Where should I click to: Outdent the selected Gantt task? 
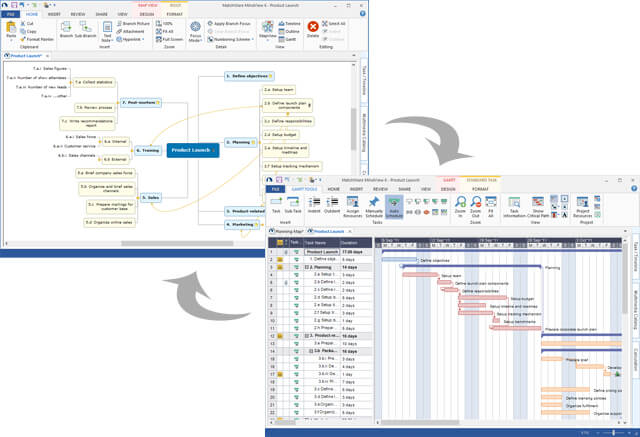[332, 205]
